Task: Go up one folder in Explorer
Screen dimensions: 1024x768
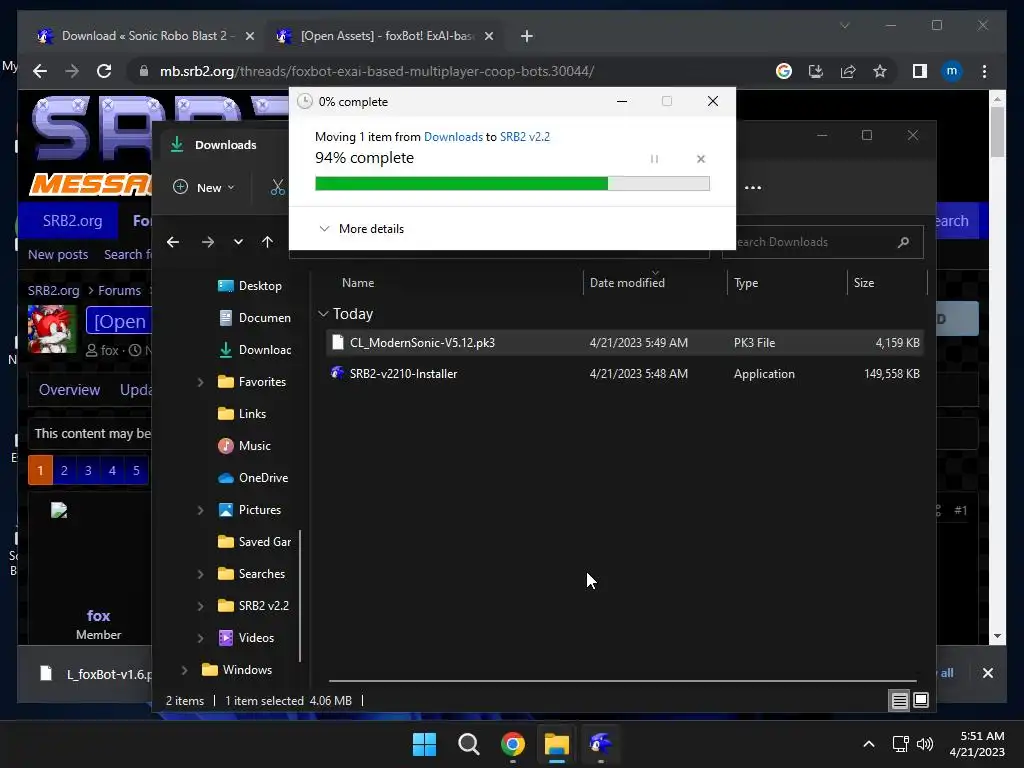Action: (x=267, y=242)
